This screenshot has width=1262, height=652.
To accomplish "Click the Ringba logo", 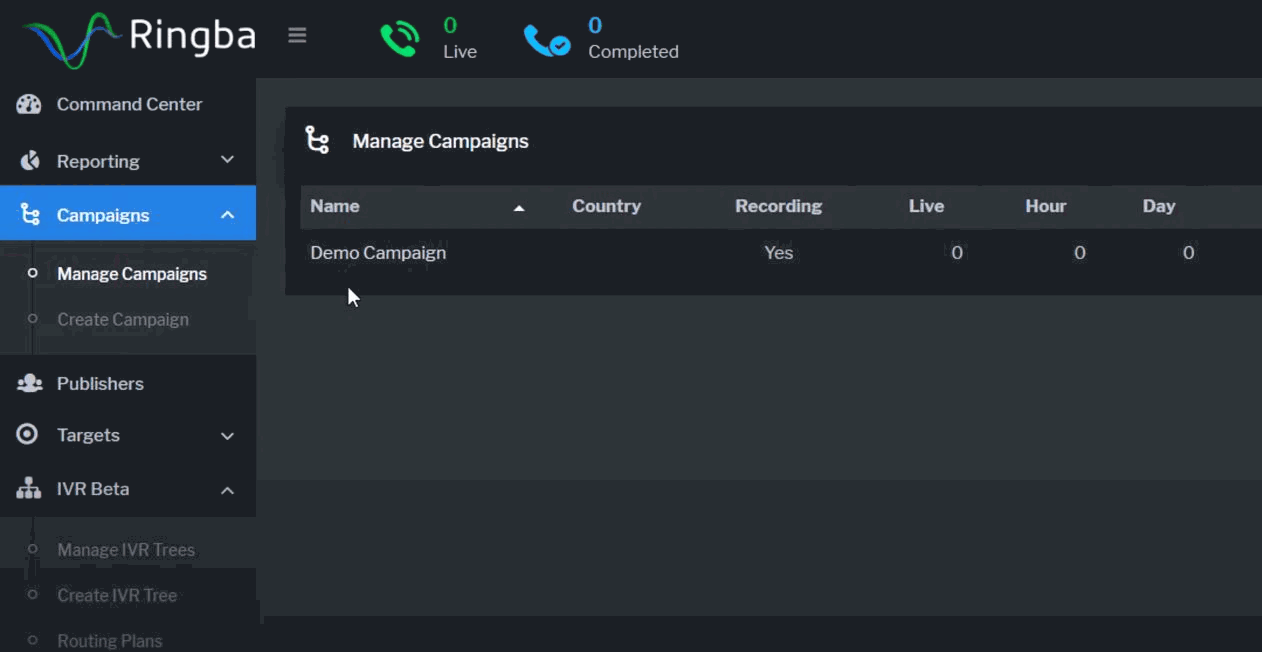I will 135,37.
